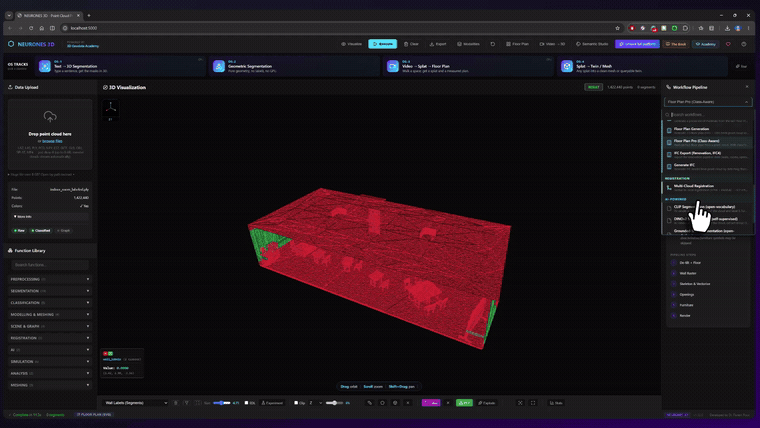760x428 pixels.
Task: Click the filter funnel icon in bottom toolbar
Action: 187,403
